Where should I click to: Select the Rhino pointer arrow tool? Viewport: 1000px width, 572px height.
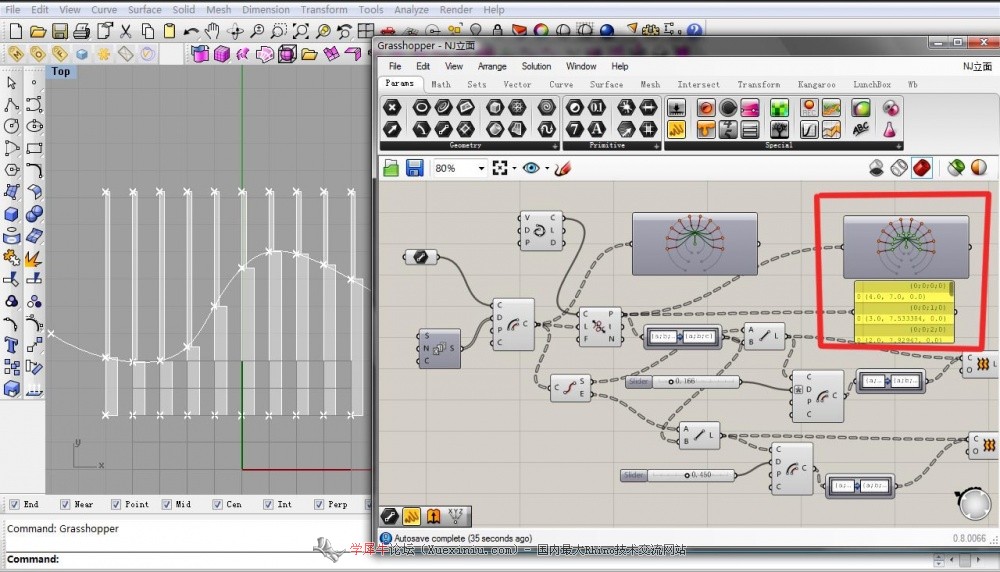coord(11,82)
